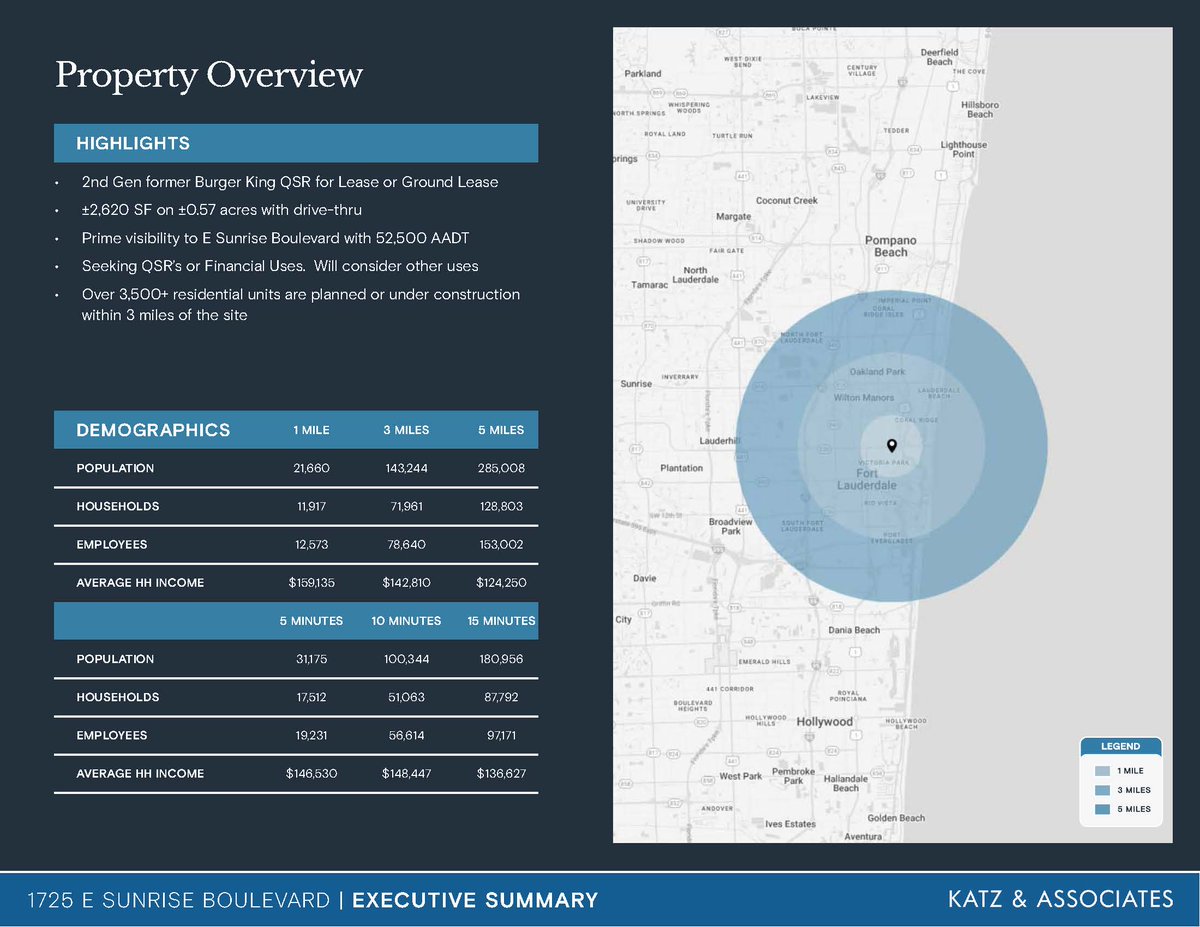
Task: Click population value 180,956
Action: coord(501,659)
